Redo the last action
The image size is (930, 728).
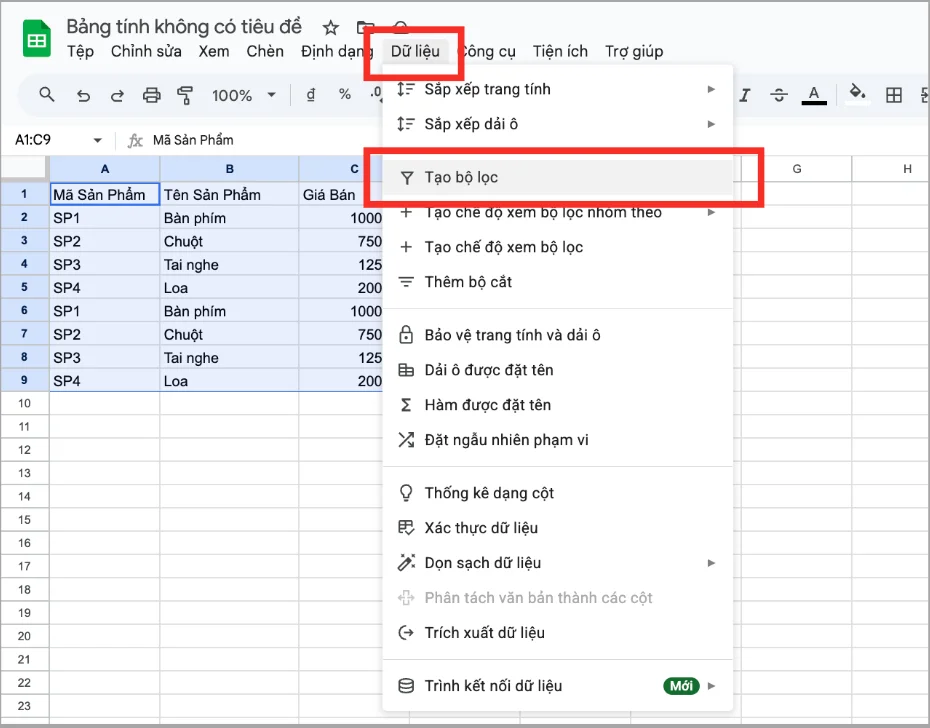[117, 96]
